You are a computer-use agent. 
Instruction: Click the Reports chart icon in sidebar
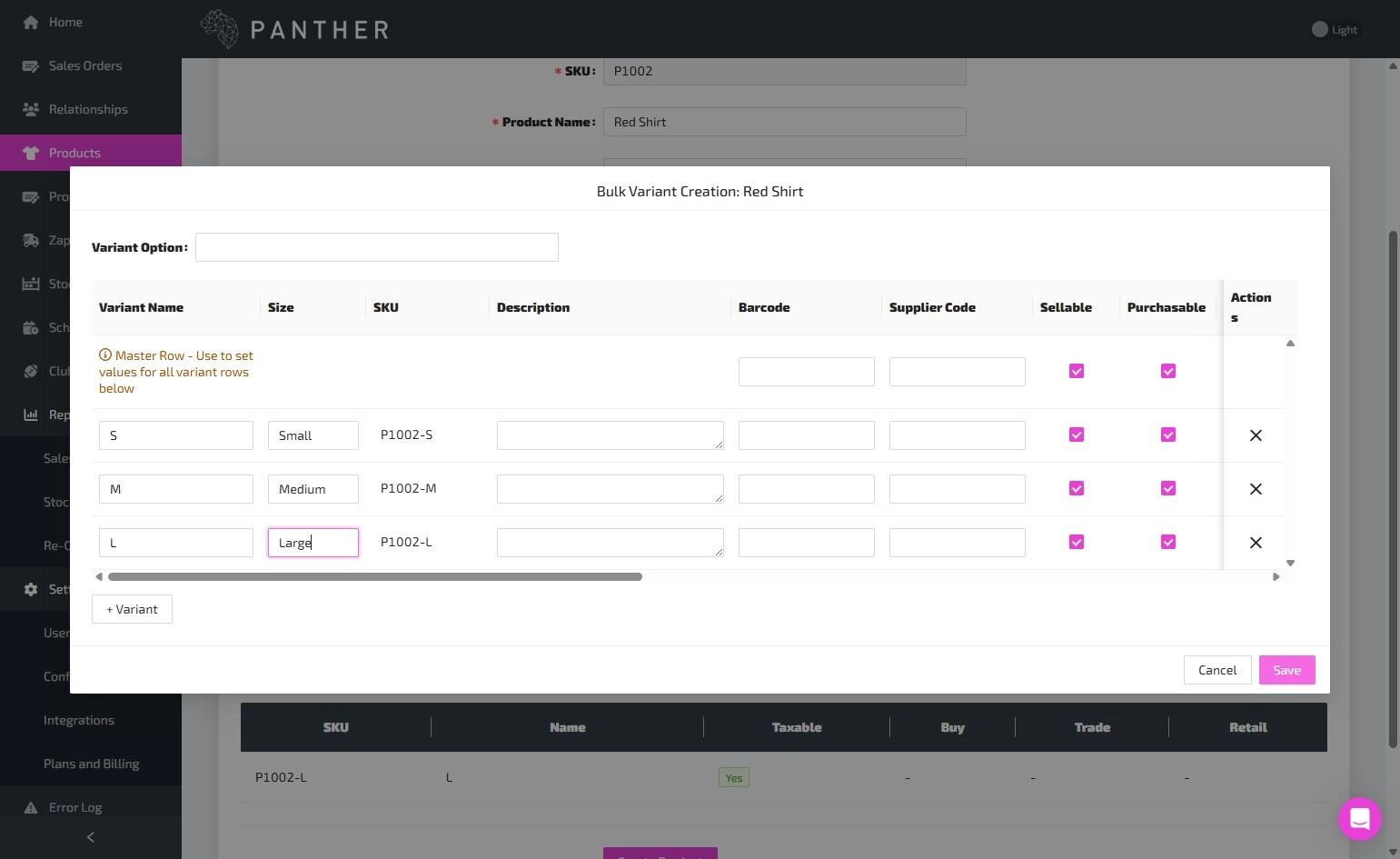(x=30, y=415)
